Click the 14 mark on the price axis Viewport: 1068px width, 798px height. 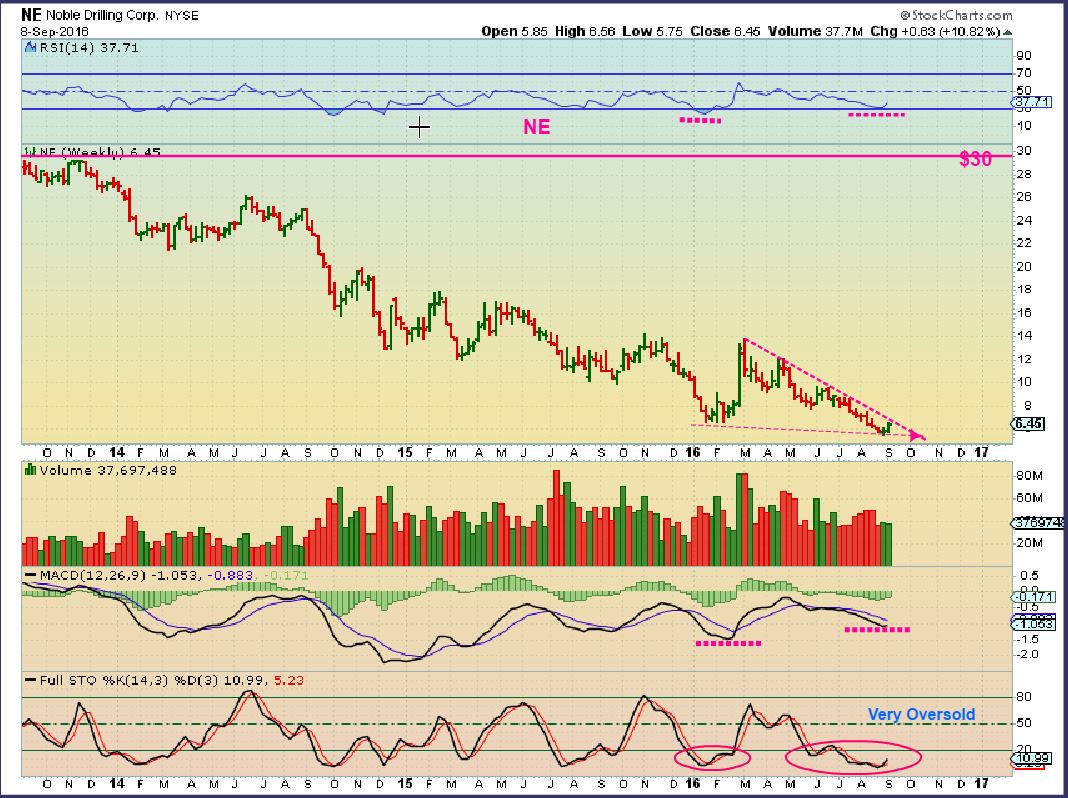[1023, 336]
